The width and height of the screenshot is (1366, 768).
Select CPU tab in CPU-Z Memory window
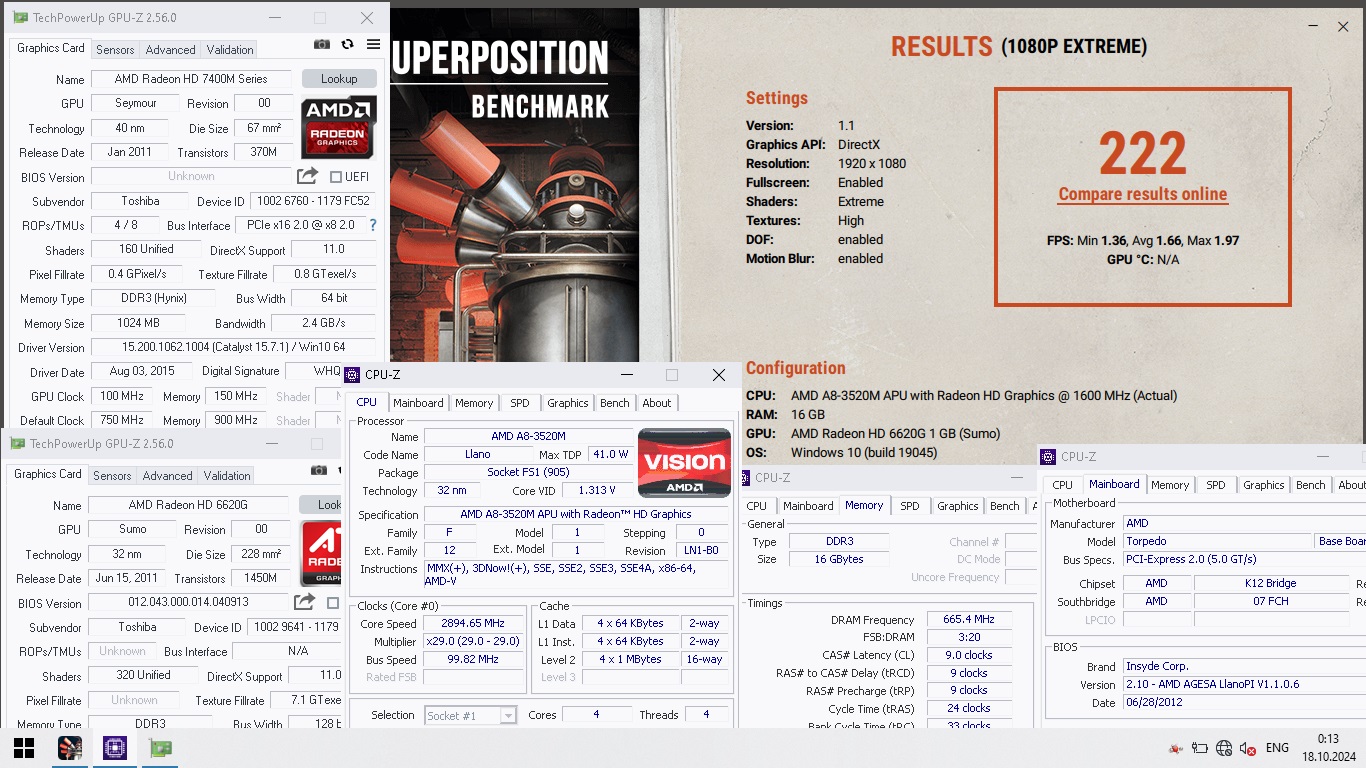(757, 506)
